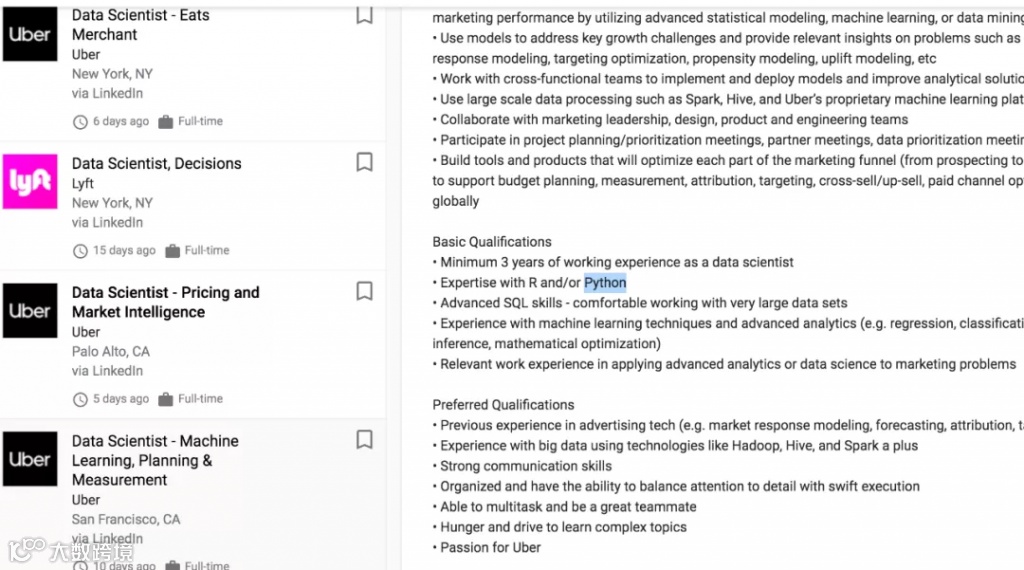Screen dimensions: 1024x570
Task: Click the Basic Qualifications heading
Action: coord(492,242)
